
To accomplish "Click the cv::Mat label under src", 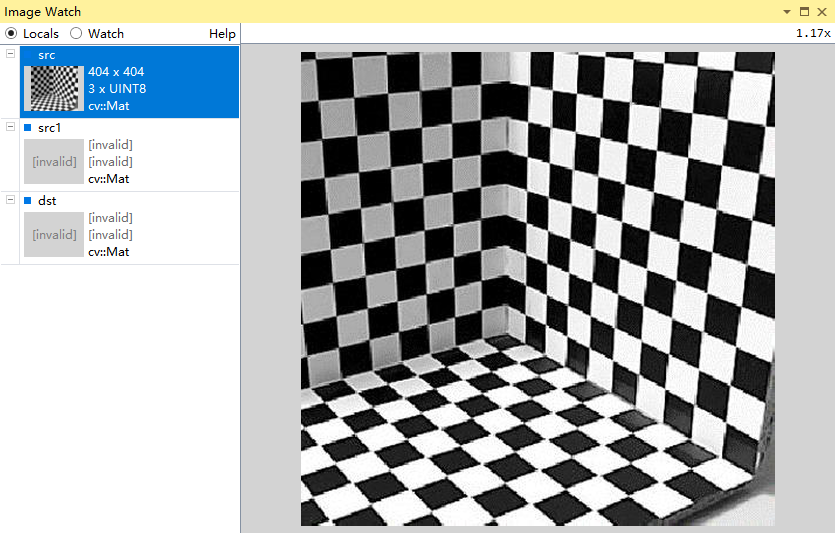I will pos(109,106).
